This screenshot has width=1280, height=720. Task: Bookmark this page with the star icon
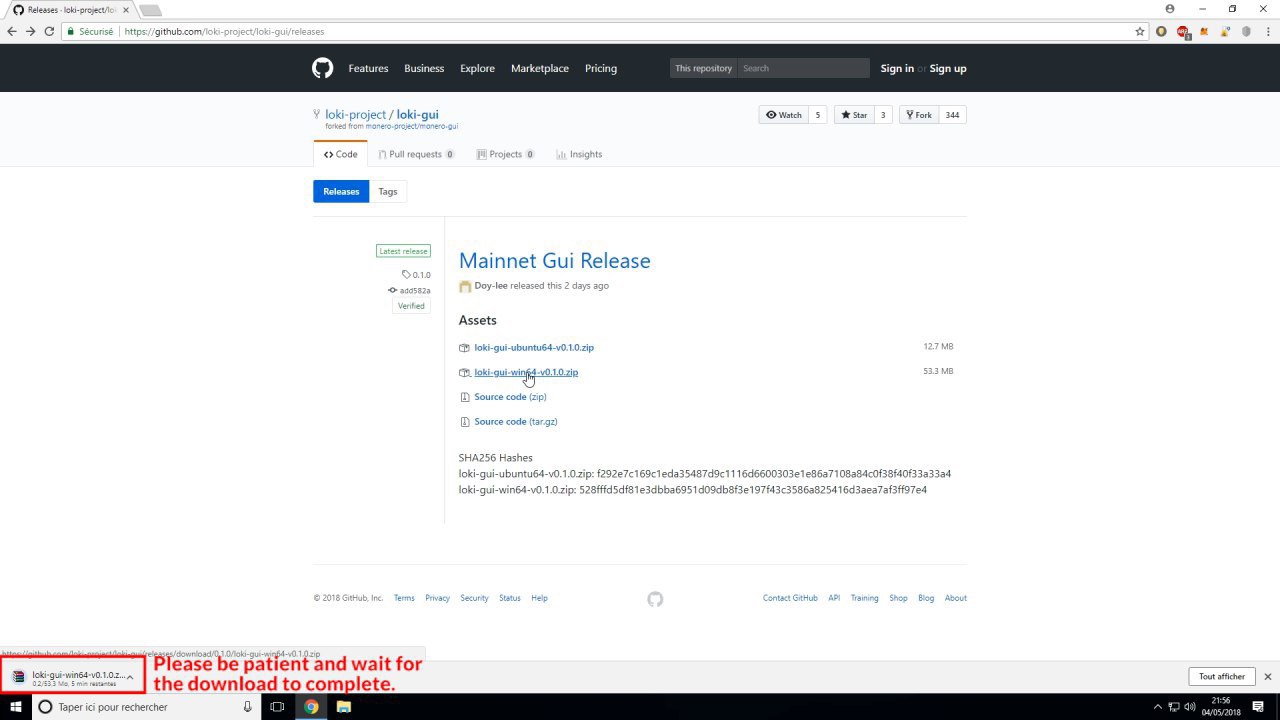tap(1139, 31)
